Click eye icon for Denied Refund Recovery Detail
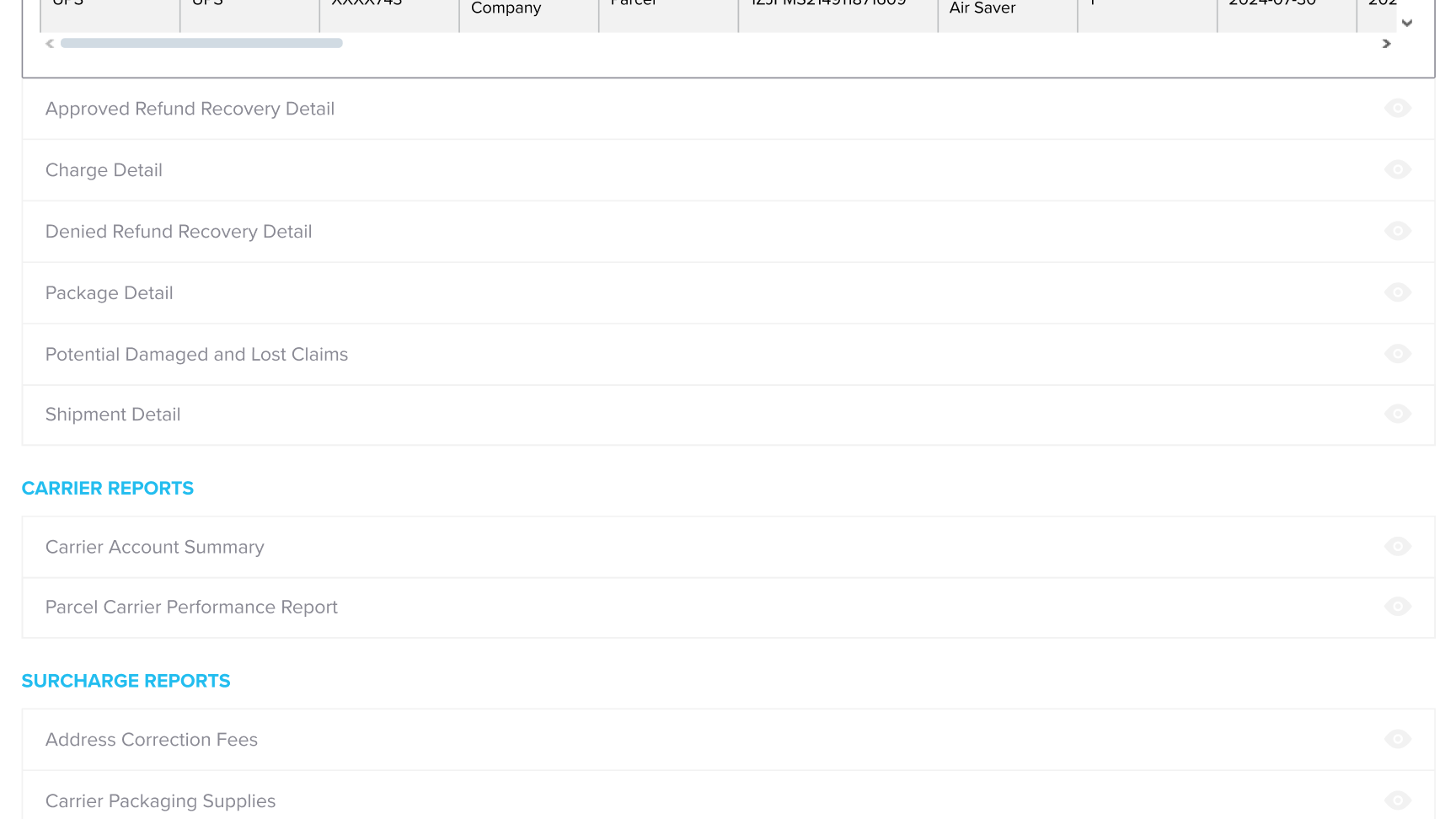The width and height of the screenshot is (1456, 819). (x=1398, y=231)
